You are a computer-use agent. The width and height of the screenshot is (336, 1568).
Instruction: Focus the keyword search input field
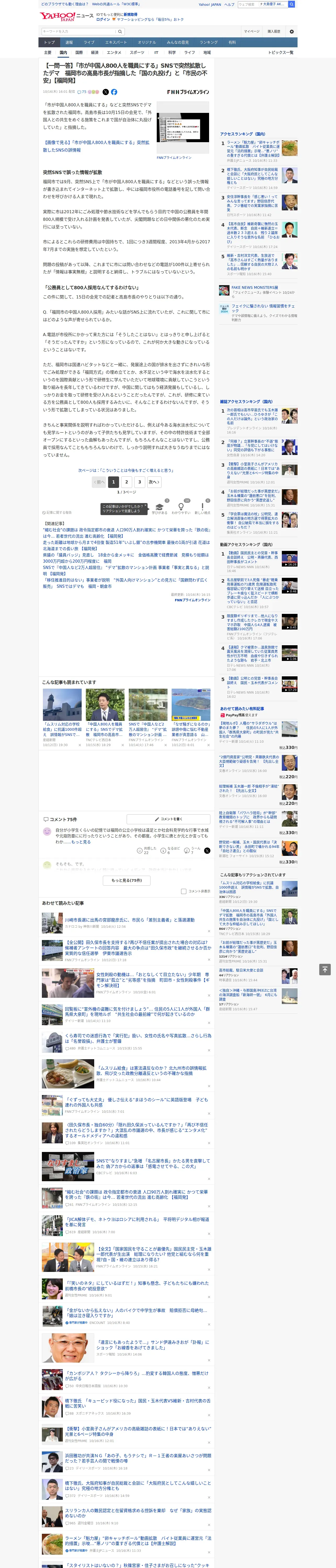pos(78,31)
